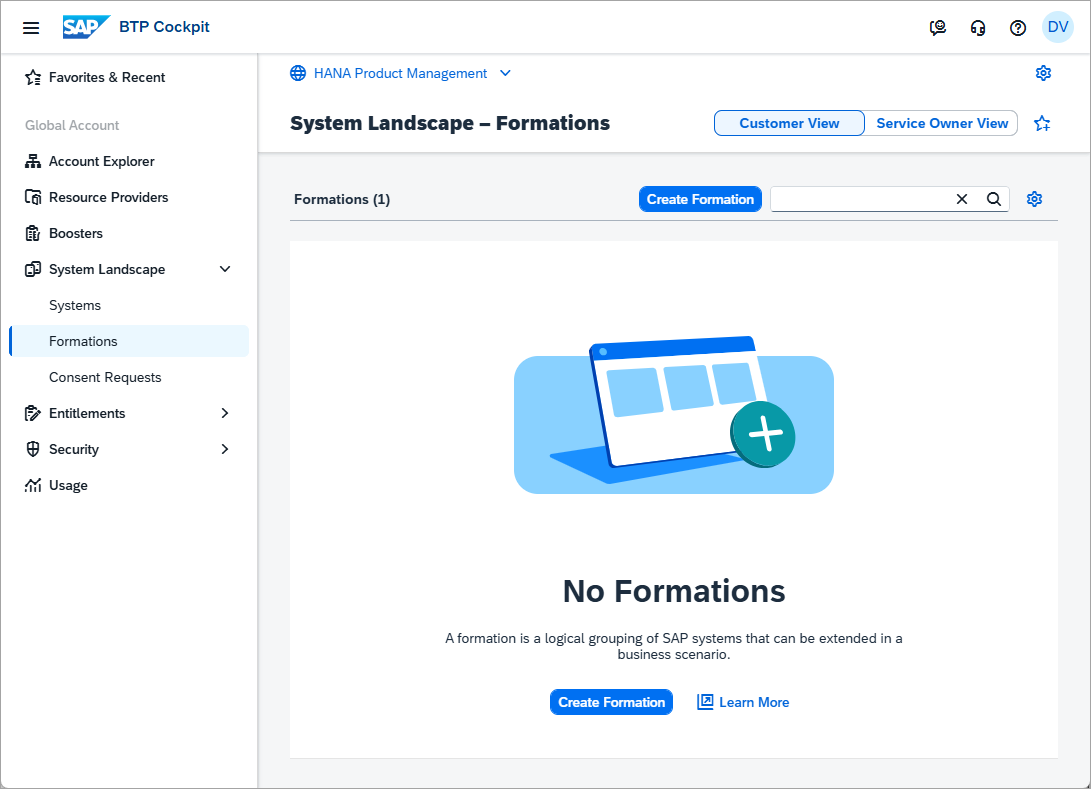Clear the formations search field
The width and height of the screenshot is (1091, 789).
coord(962,199)
